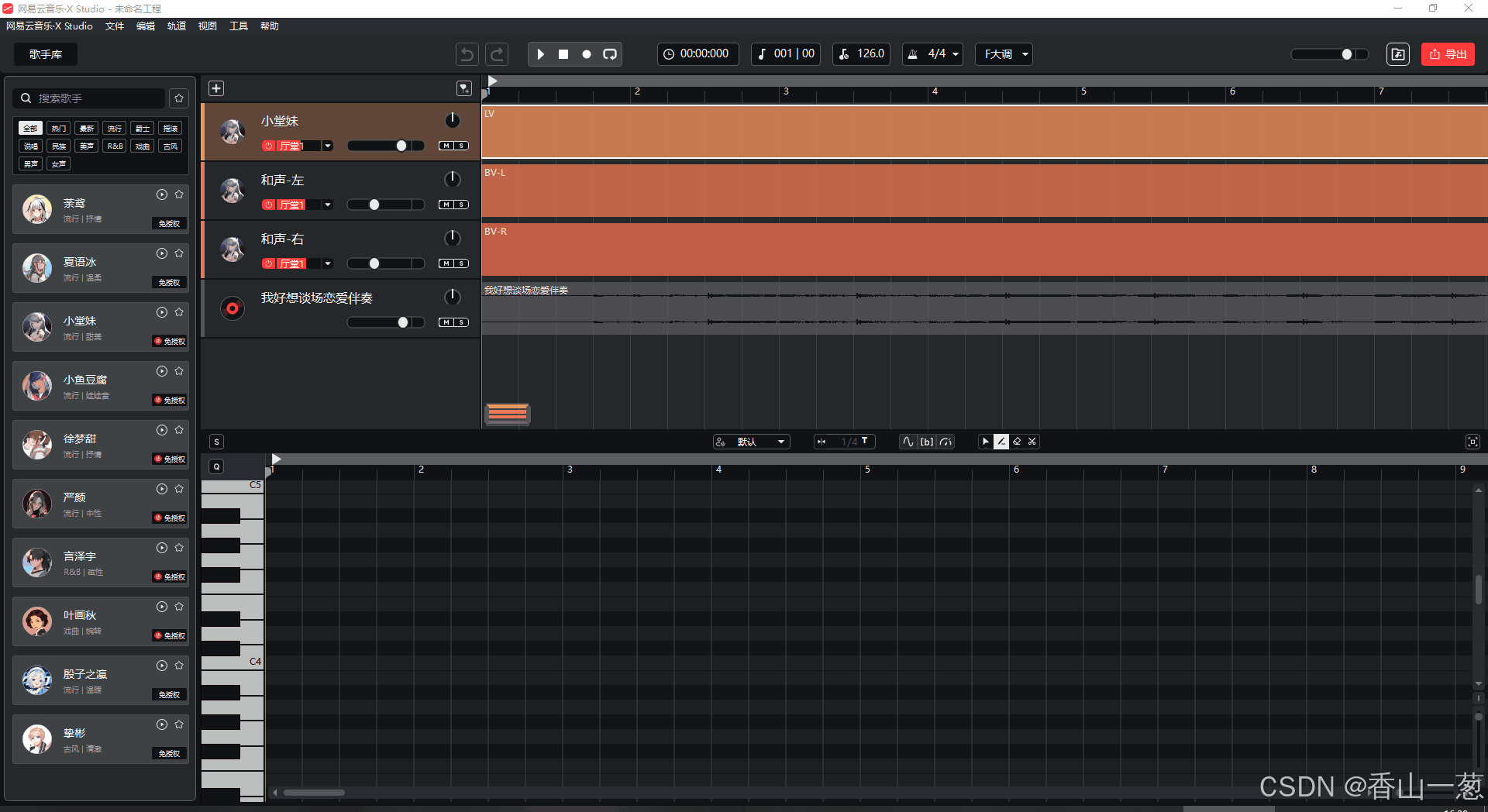Show favorite singers with star next to search

[179, 98]
